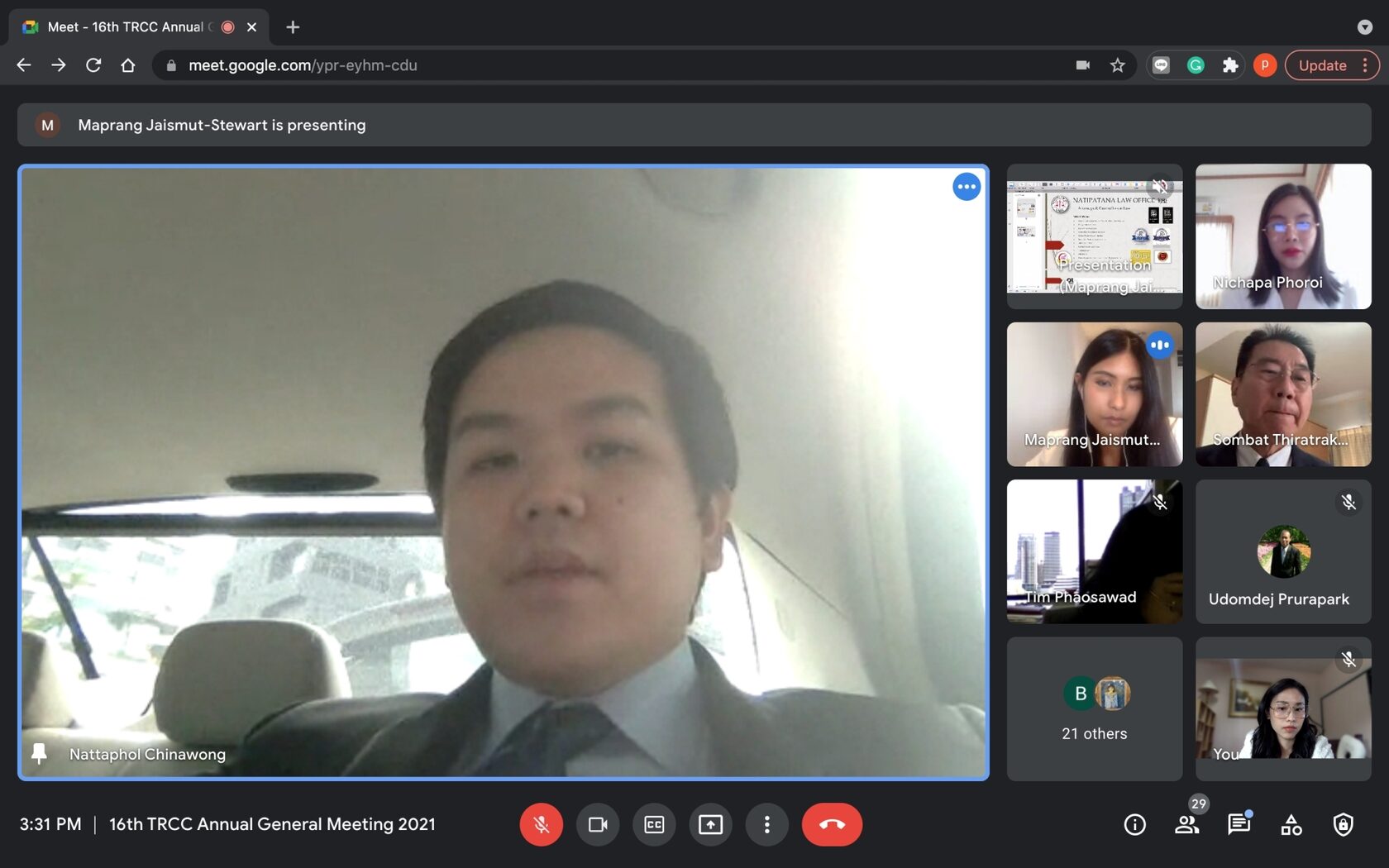Open the Activities panel
The width and height of the screenshot is (1389, 868).
click(x=1291, y=824)
